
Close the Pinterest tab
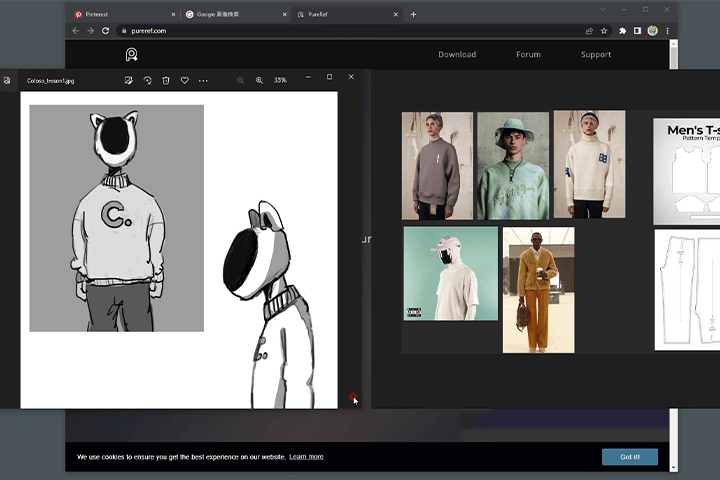[173, 14]
